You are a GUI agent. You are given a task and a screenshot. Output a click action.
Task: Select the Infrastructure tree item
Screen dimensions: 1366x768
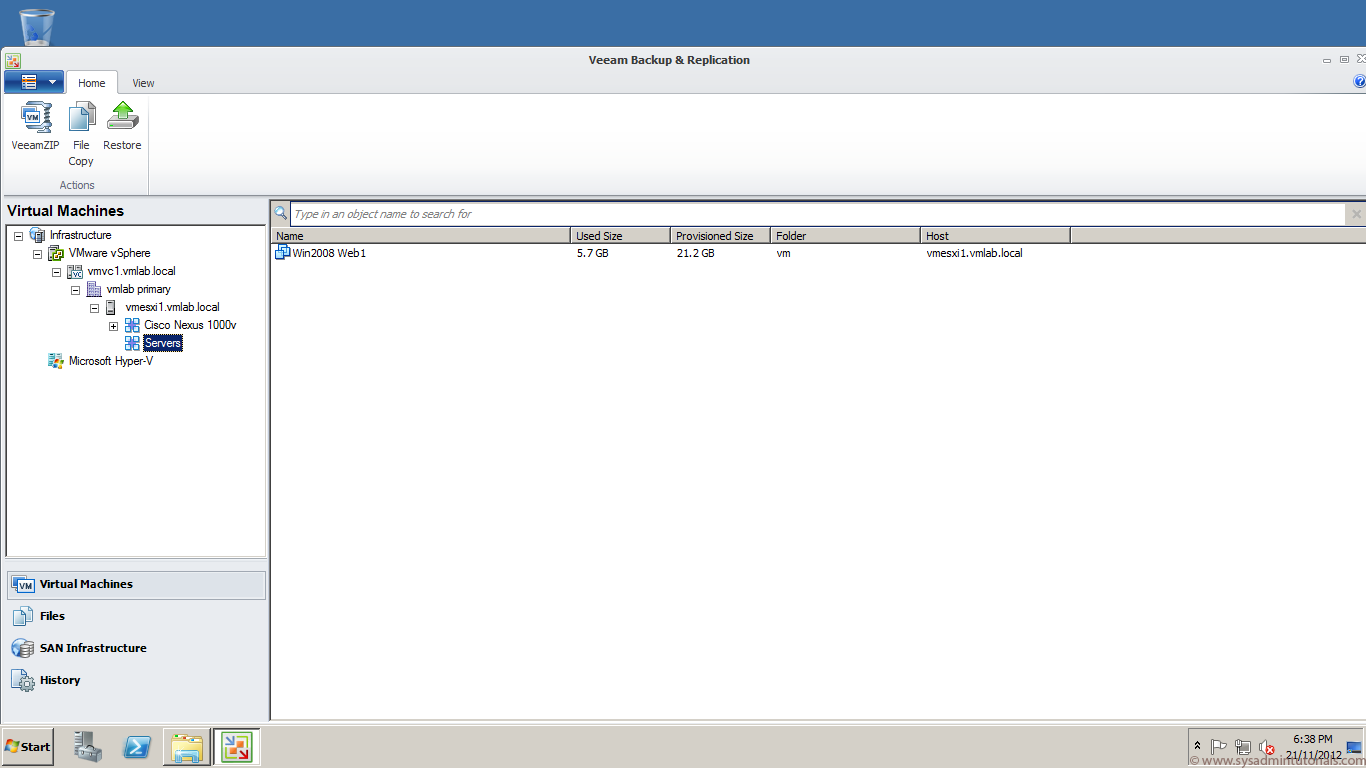[x=81, y=235]
